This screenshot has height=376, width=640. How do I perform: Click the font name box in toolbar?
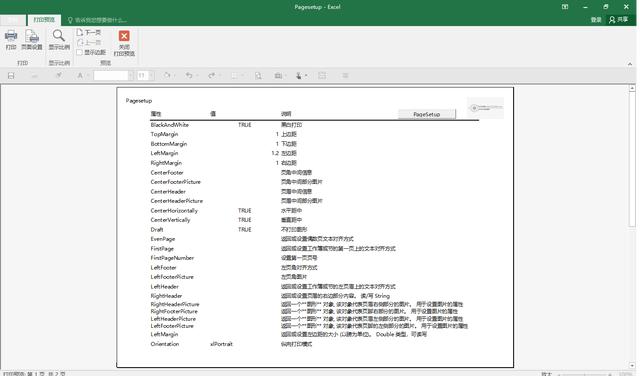click(111, 76)
